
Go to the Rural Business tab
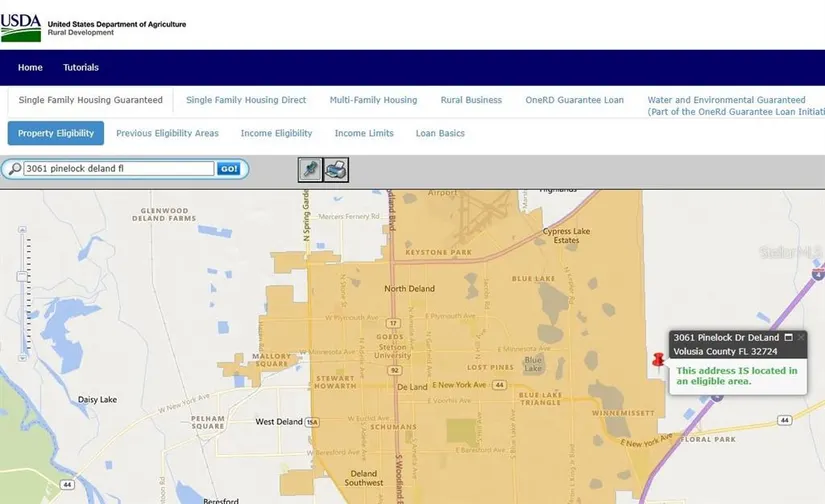click(x=471, y=100)
